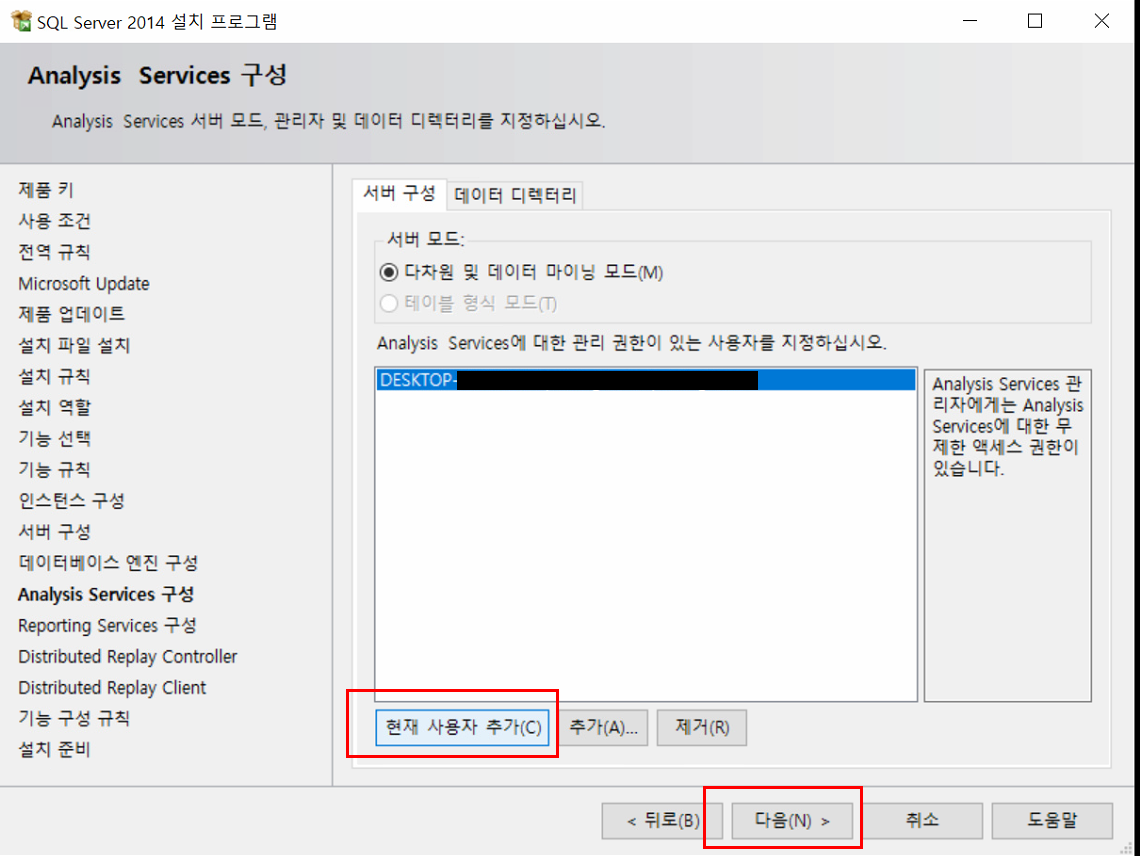Click the 제품 업데이트 step
This screenshot has width=1140, height=856.
71,314
